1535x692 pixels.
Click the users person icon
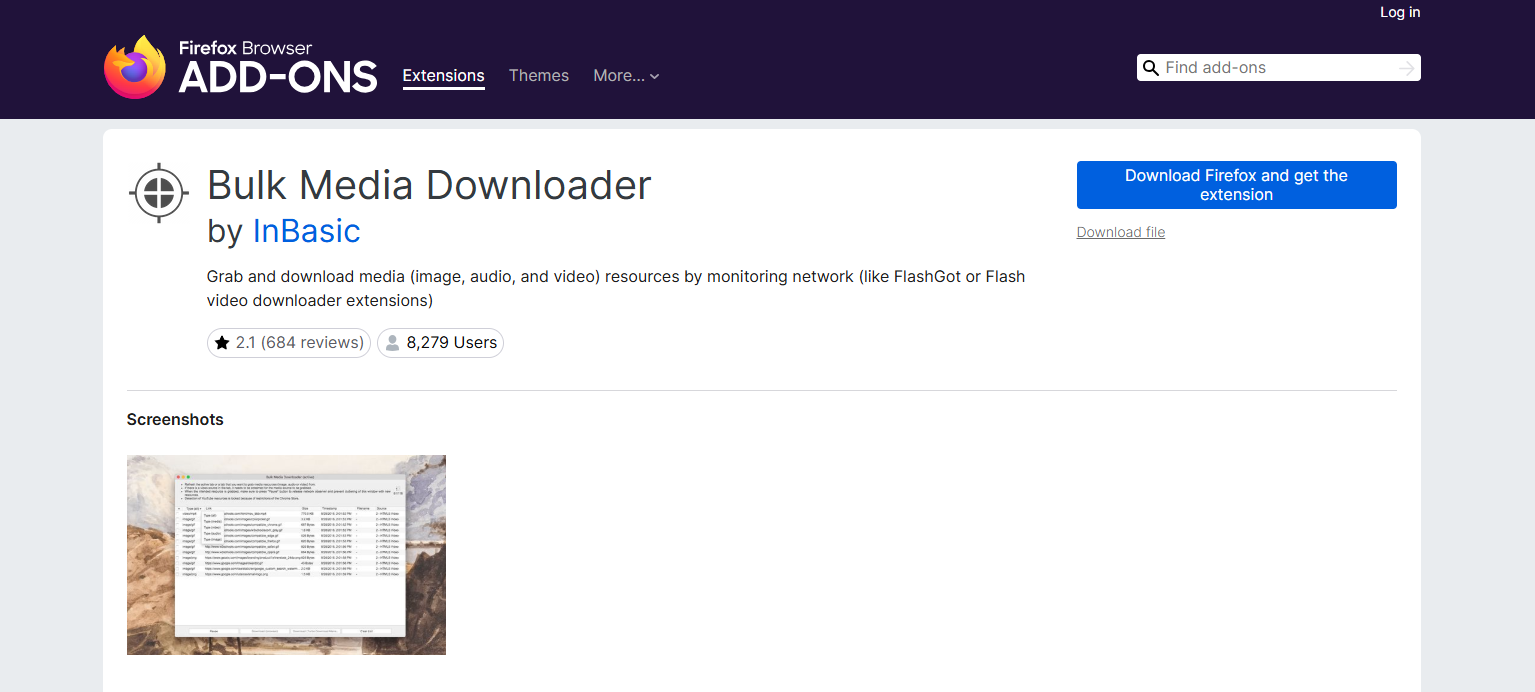pos(393,343)
